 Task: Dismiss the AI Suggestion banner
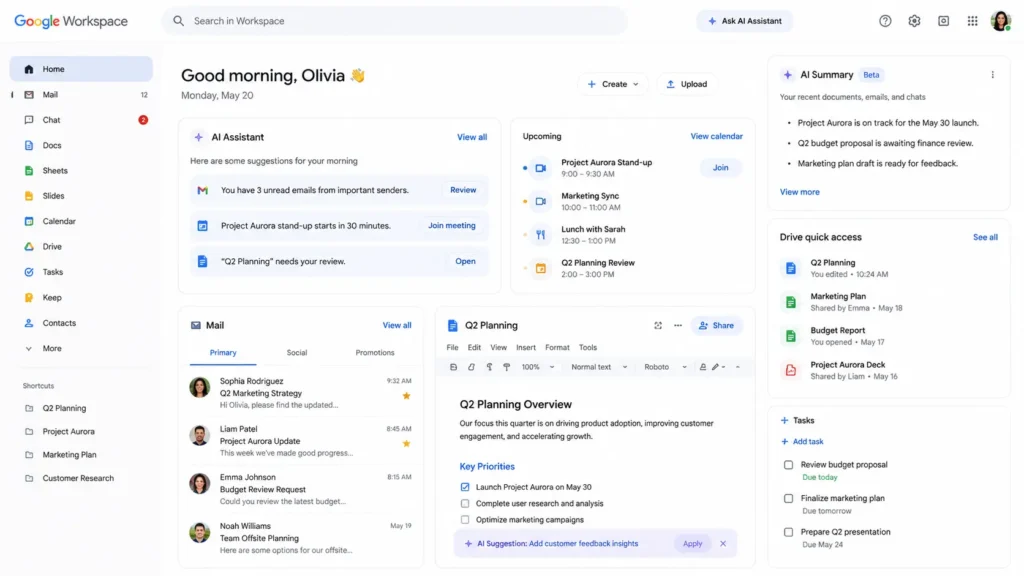click(x=723, y=543)
